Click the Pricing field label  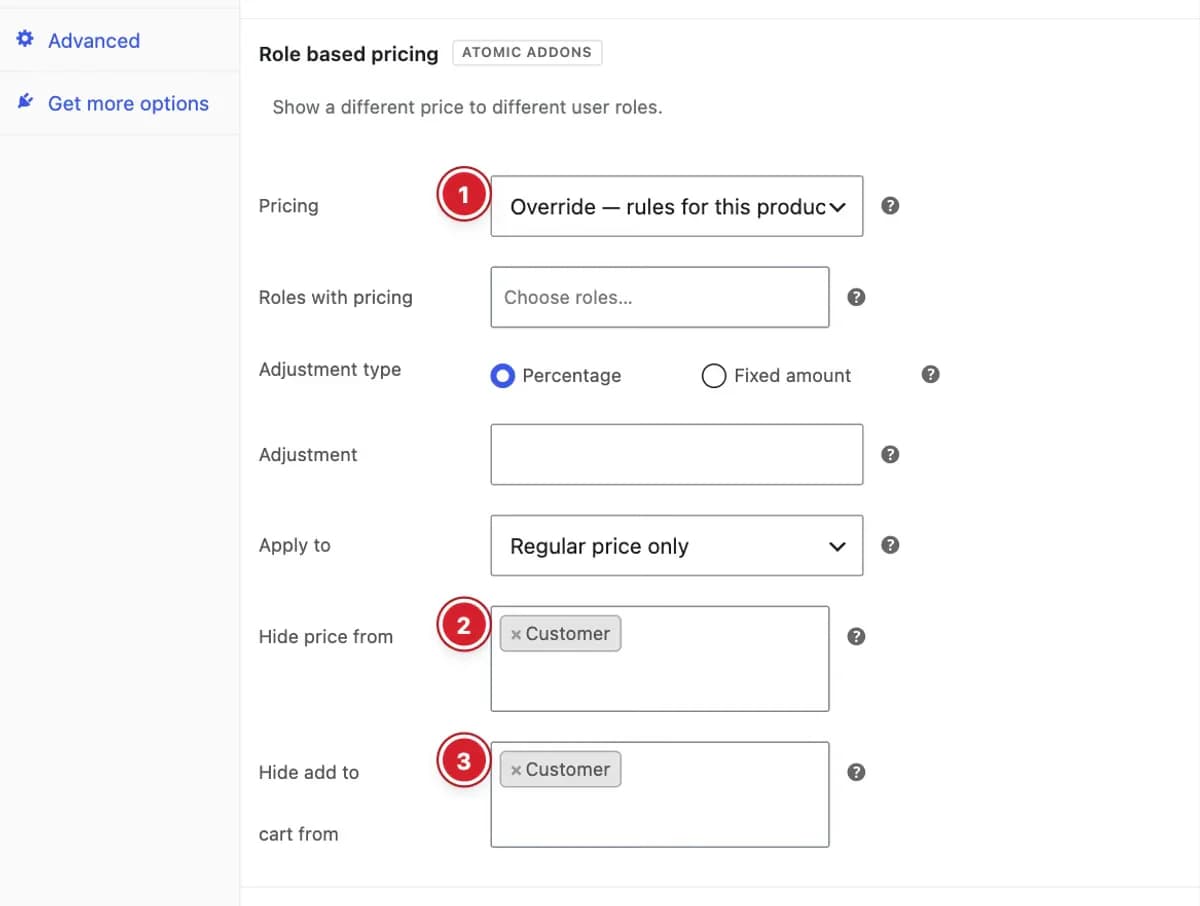point(288,206)
